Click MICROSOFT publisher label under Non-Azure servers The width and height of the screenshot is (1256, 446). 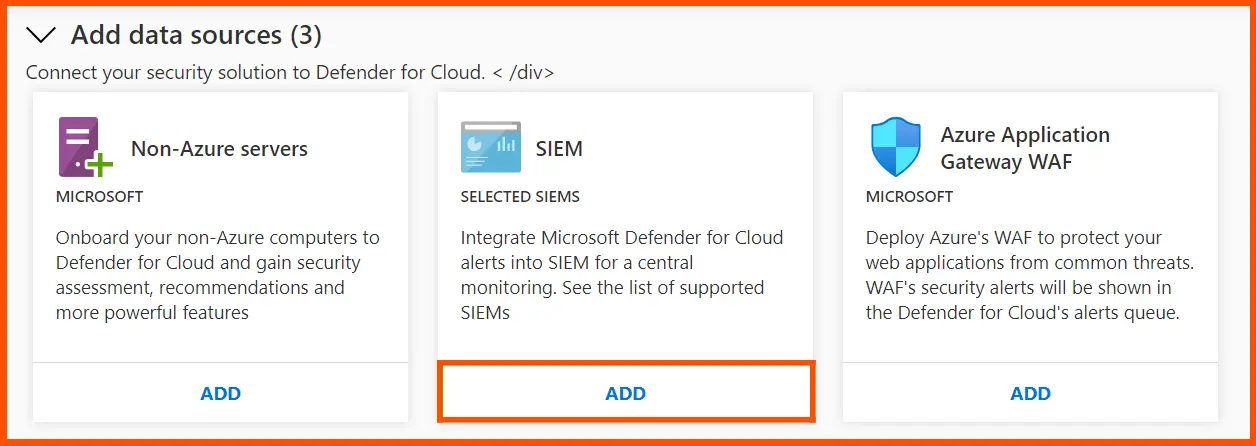click(x=100, y=197)
